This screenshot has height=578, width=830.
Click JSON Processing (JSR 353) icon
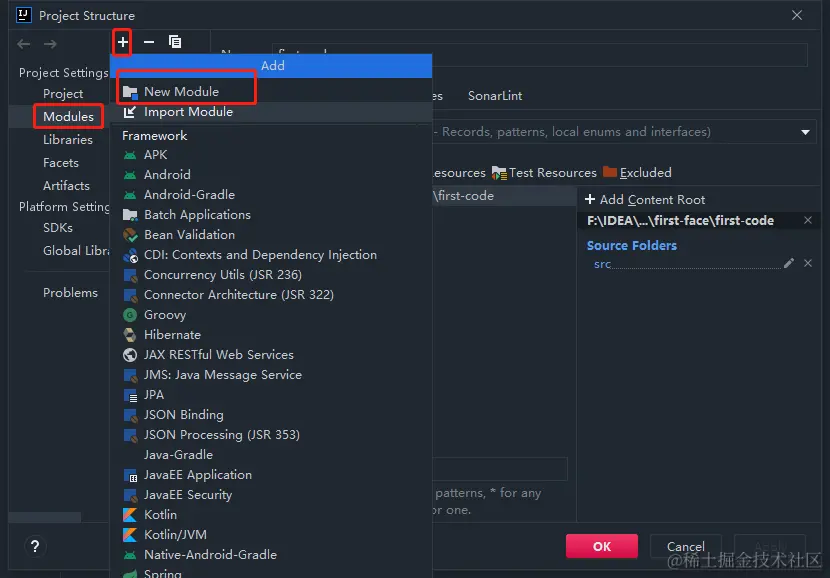[x=130, y=435]
